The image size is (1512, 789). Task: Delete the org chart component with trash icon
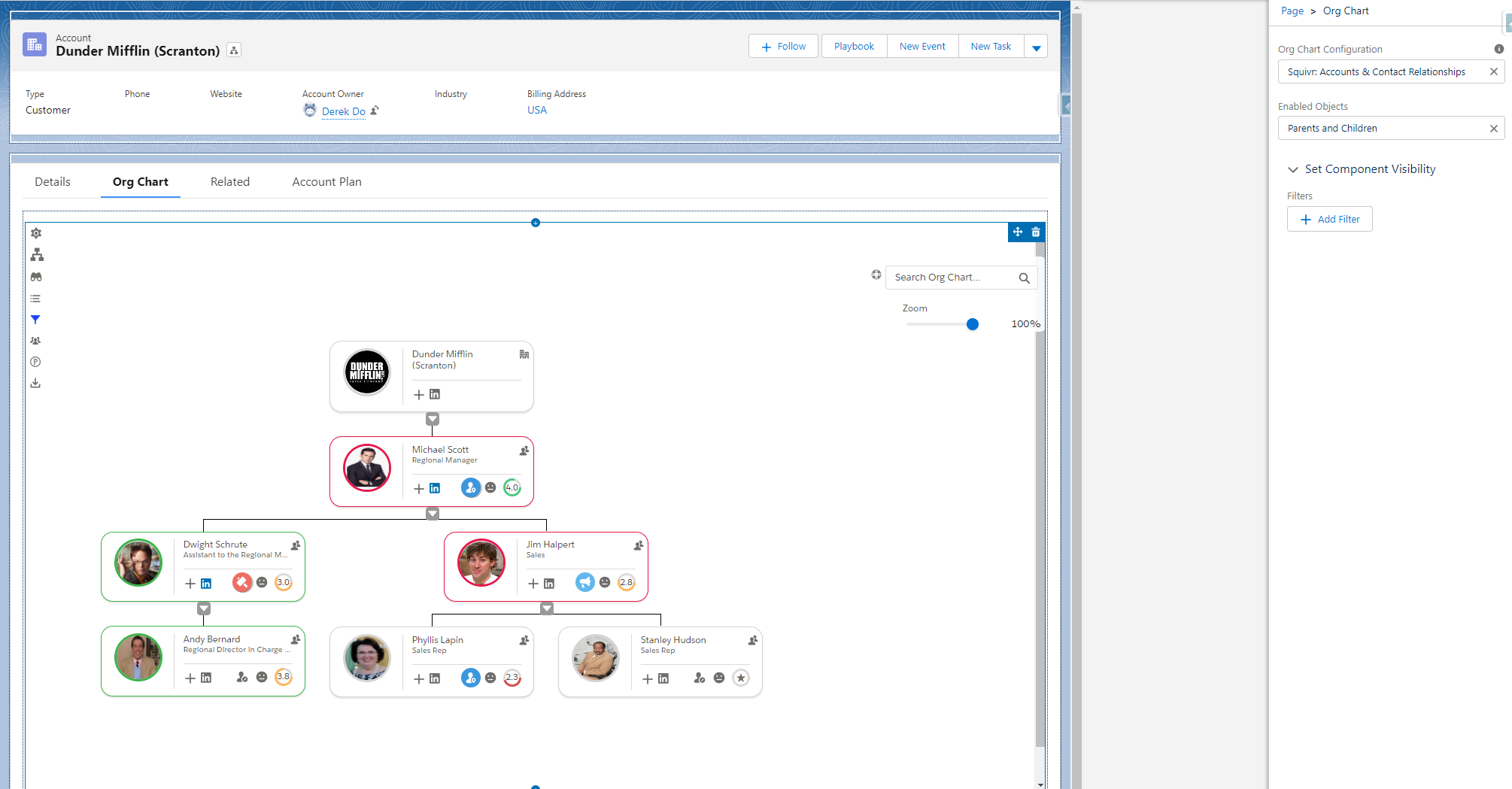point(1036,232)
